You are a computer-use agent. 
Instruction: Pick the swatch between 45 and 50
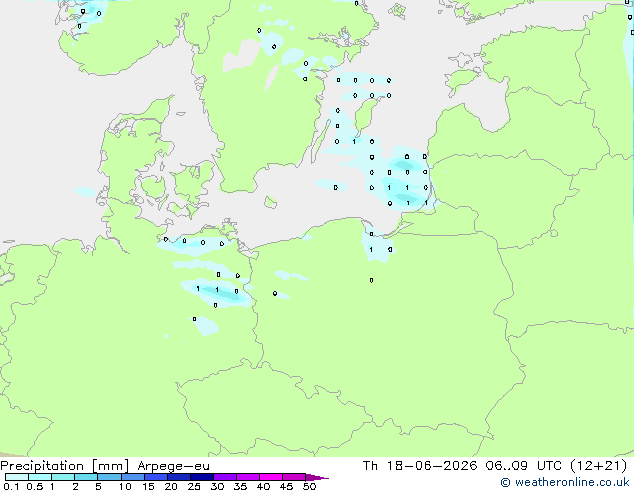(x=294, y=477)
